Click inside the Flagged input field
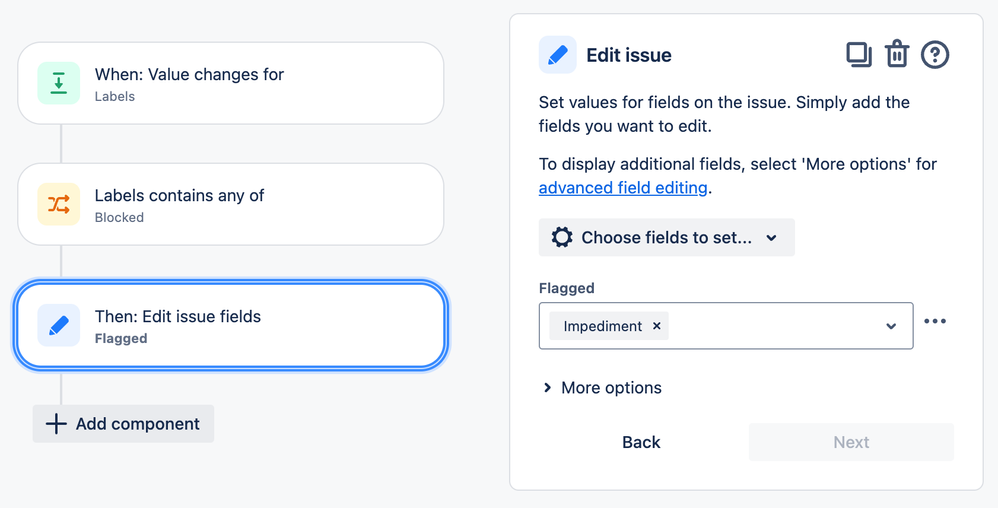This screenshot has height=508, width=998. point(770,326)
